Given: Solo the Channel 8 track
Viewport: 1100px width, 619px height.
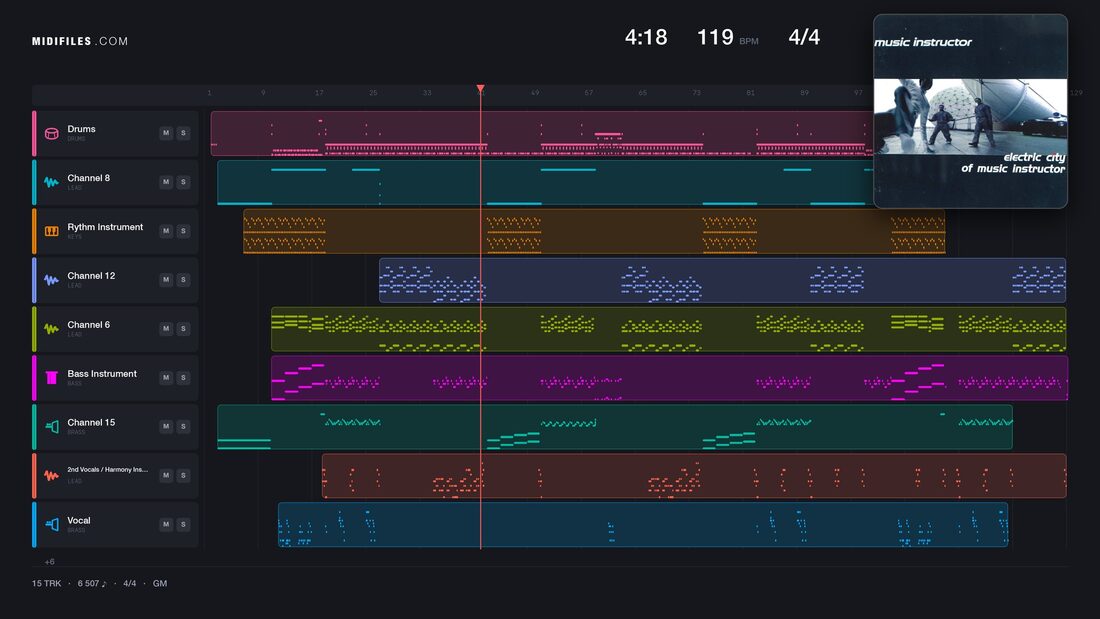Looking at the screenshot, I should 183,182.
